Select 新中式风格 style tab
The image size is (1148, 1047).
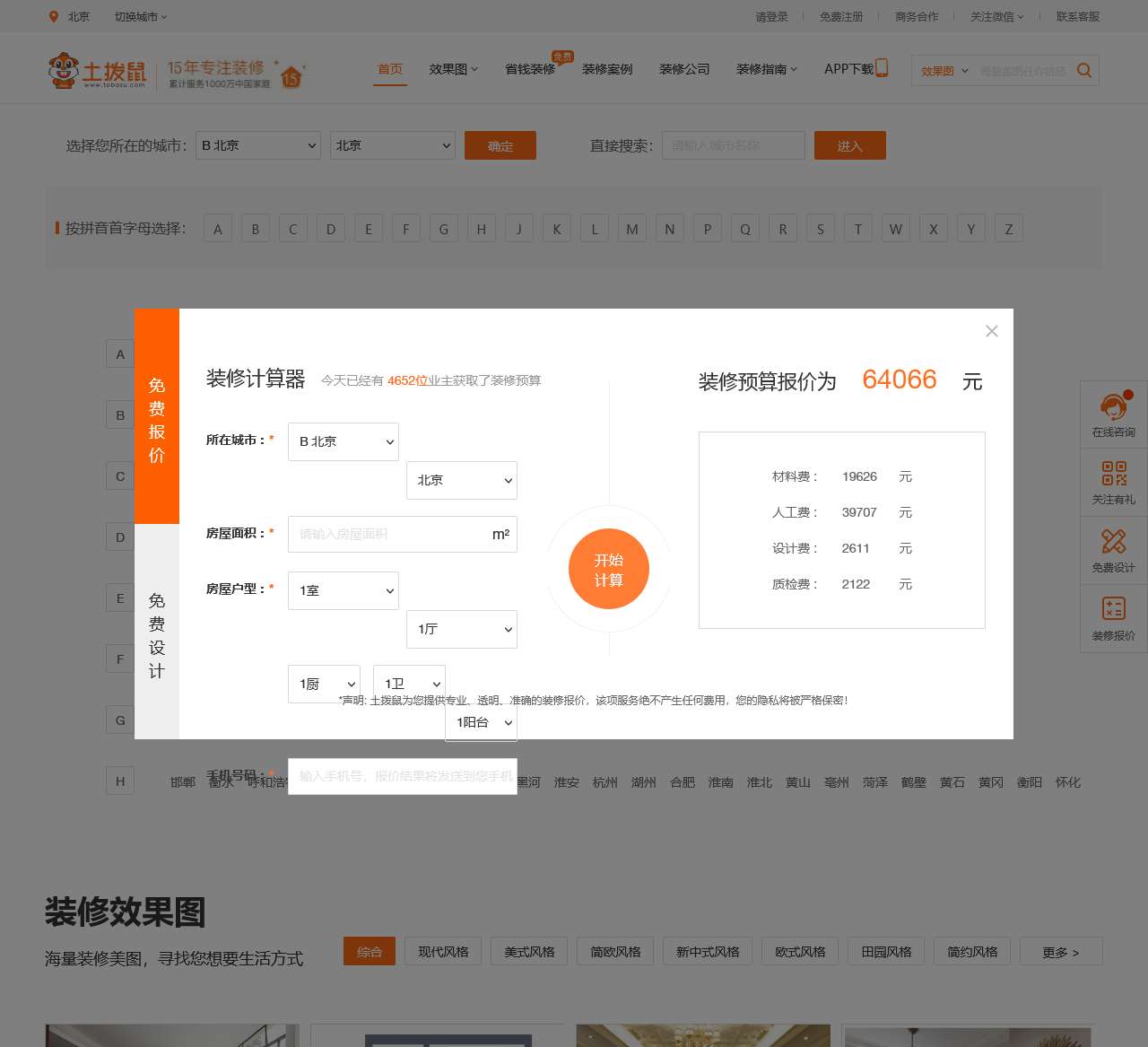click(x=708, y=952)
